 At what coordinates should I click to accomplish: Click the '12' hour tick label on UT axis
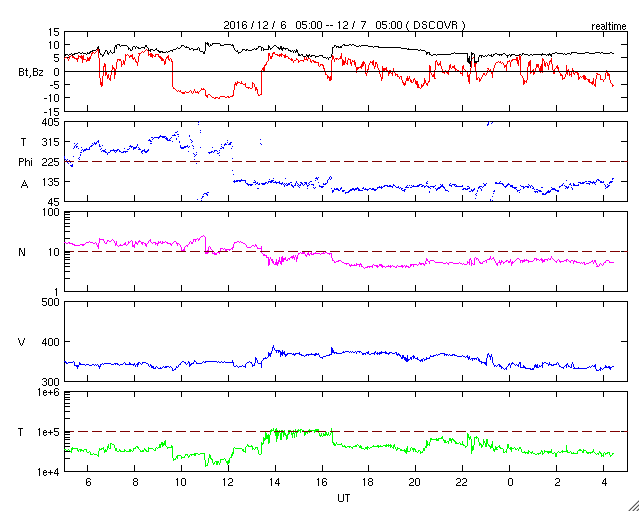[x=228, y=482]
